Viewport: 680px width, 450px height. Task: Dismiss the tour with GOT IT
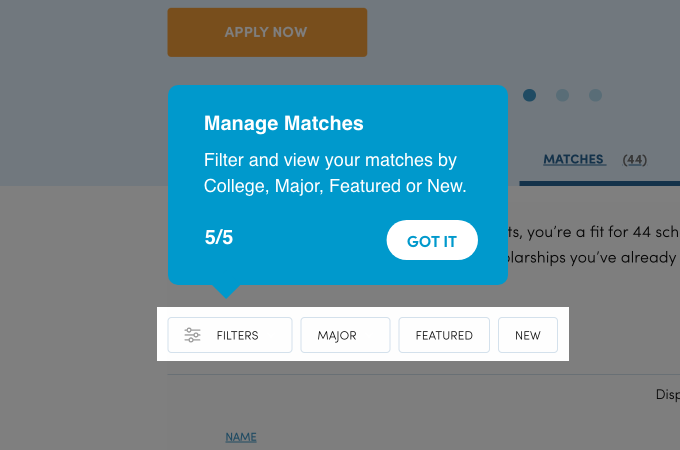click(x=432, y=240)
